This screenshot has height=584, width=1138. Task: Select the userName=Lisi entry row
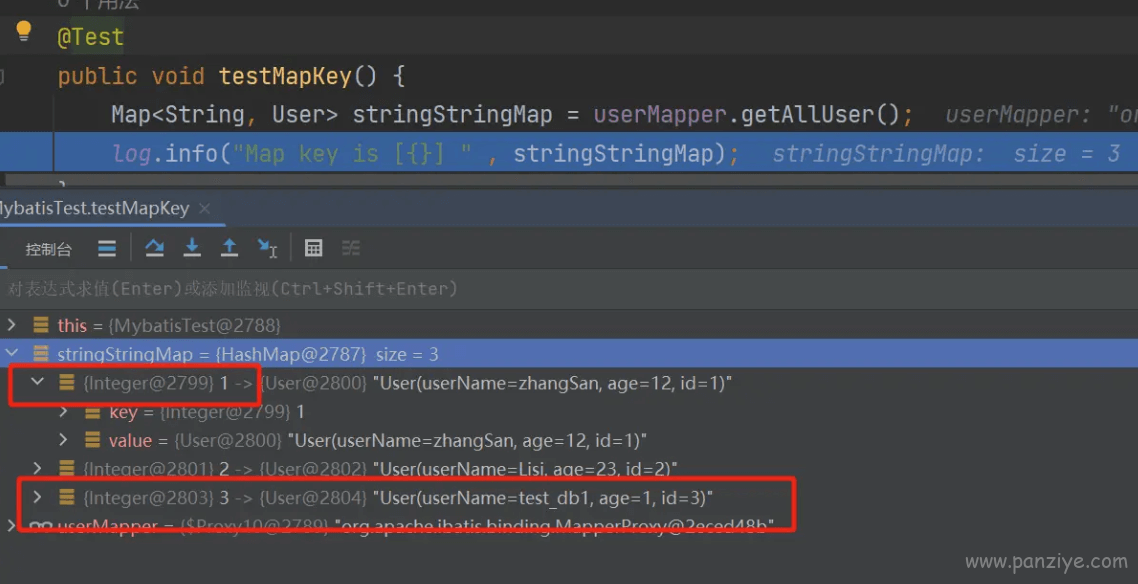tap(569, 469)
